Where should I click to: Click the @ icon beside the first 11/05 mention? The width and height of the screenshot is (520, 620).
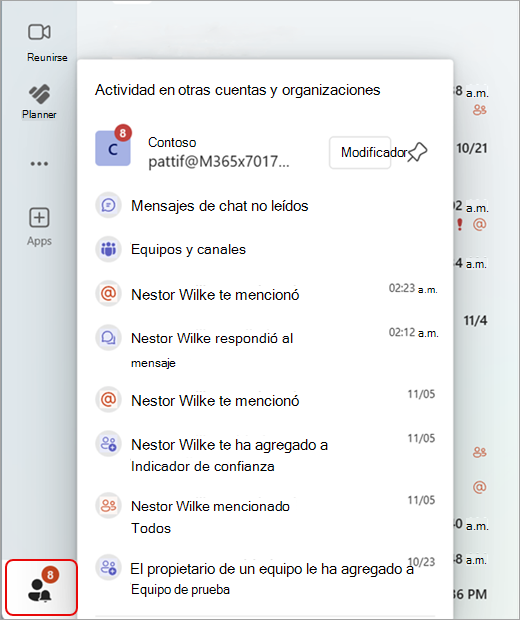coord(108,400)
